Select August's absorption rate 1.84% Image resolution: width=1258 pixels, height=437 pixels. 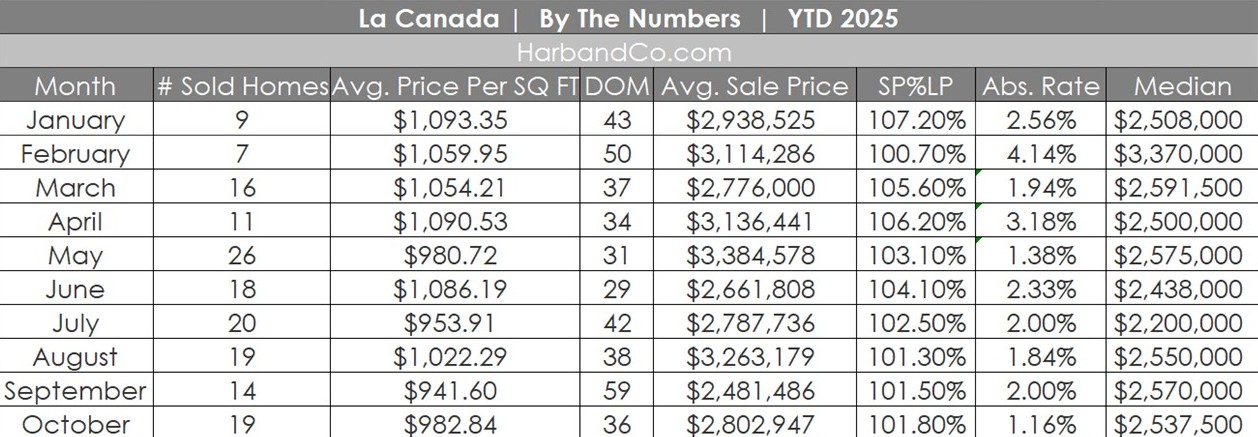click(1040, 357)
